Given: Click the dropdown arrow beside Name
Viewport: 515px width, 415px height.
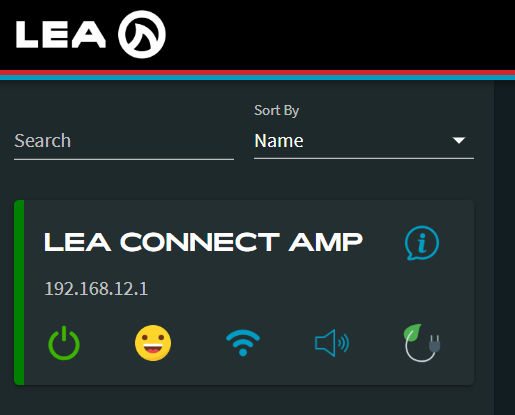Looking at the screenshot, I should tap(459, 140).
